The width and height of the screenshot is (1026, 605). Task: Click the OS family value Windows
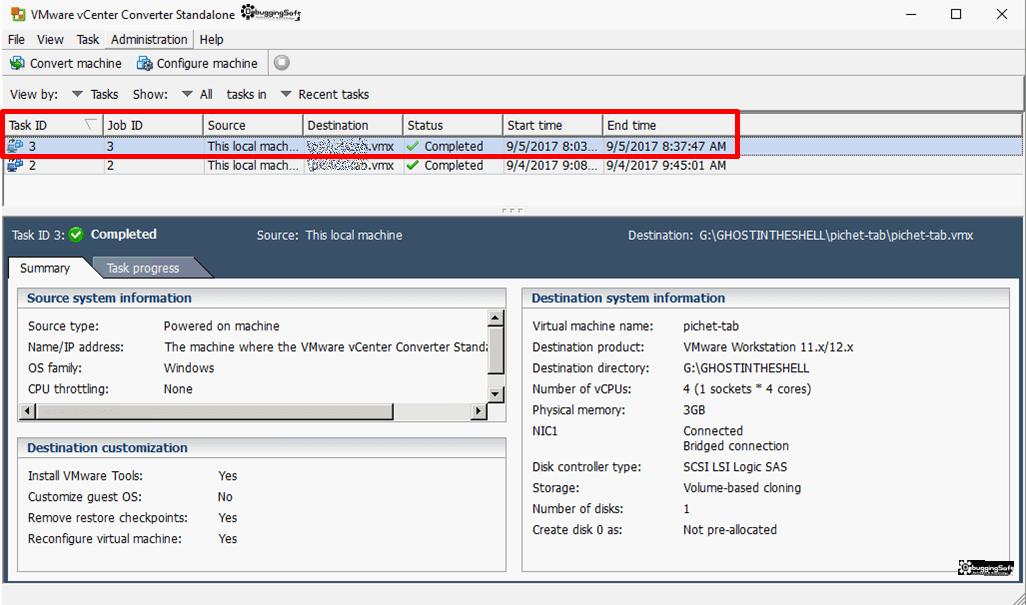click(x=188, y=368)
